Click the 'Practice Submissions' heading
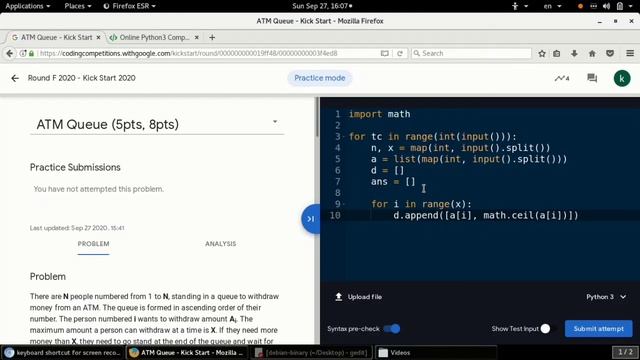Image resolution: width=640 pixels, height=360 pixels. [x=75, y=167]
